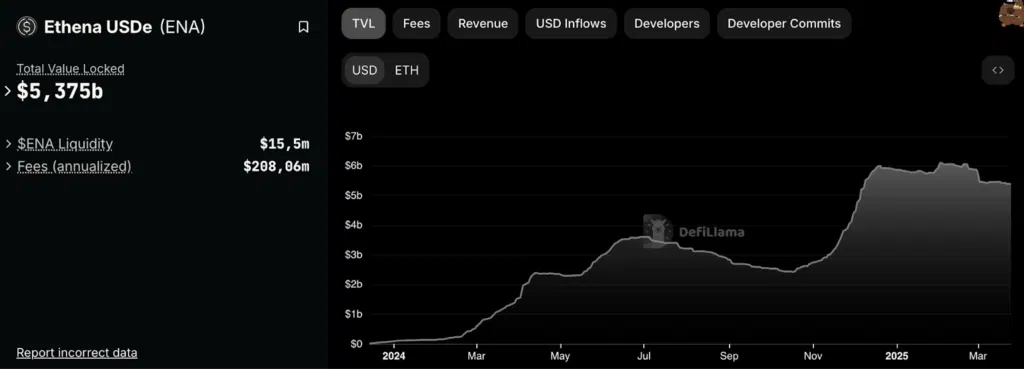
Task: Open the embed chart code icon
Action: 998,71
